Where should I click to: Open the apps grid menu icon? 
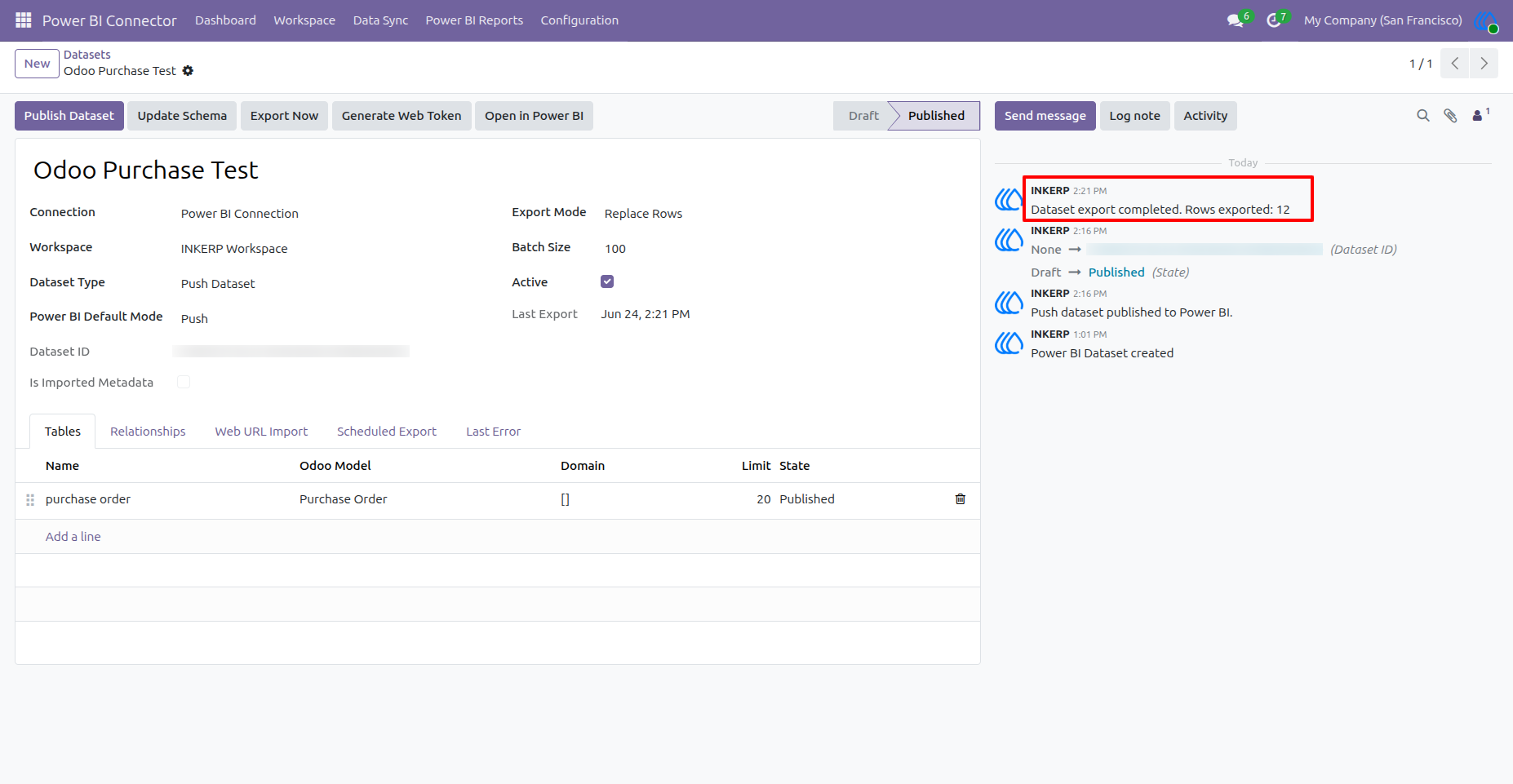pos(23,20)
